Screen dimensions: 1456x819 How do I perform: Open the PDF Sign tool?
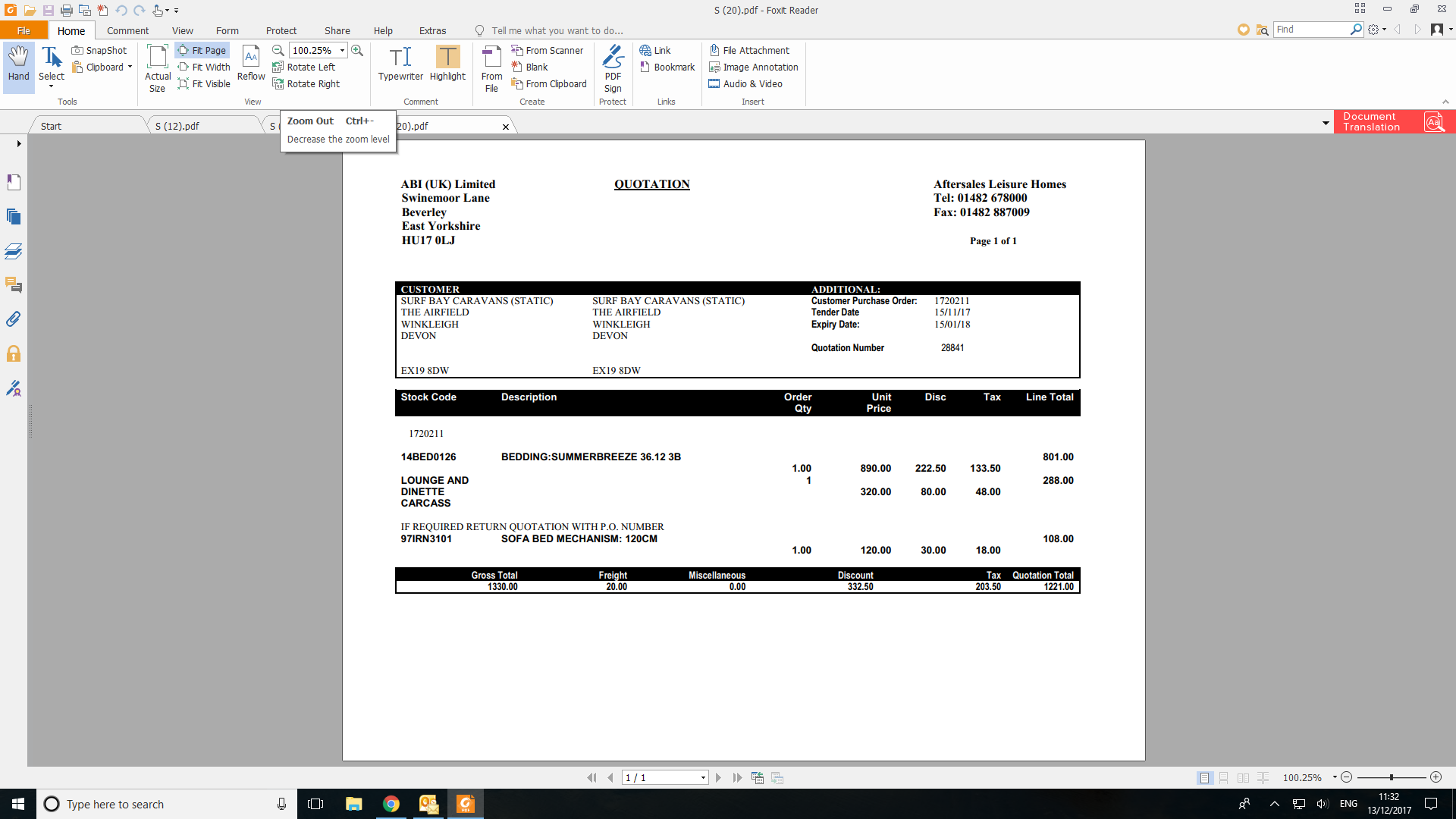coord(613,68)
